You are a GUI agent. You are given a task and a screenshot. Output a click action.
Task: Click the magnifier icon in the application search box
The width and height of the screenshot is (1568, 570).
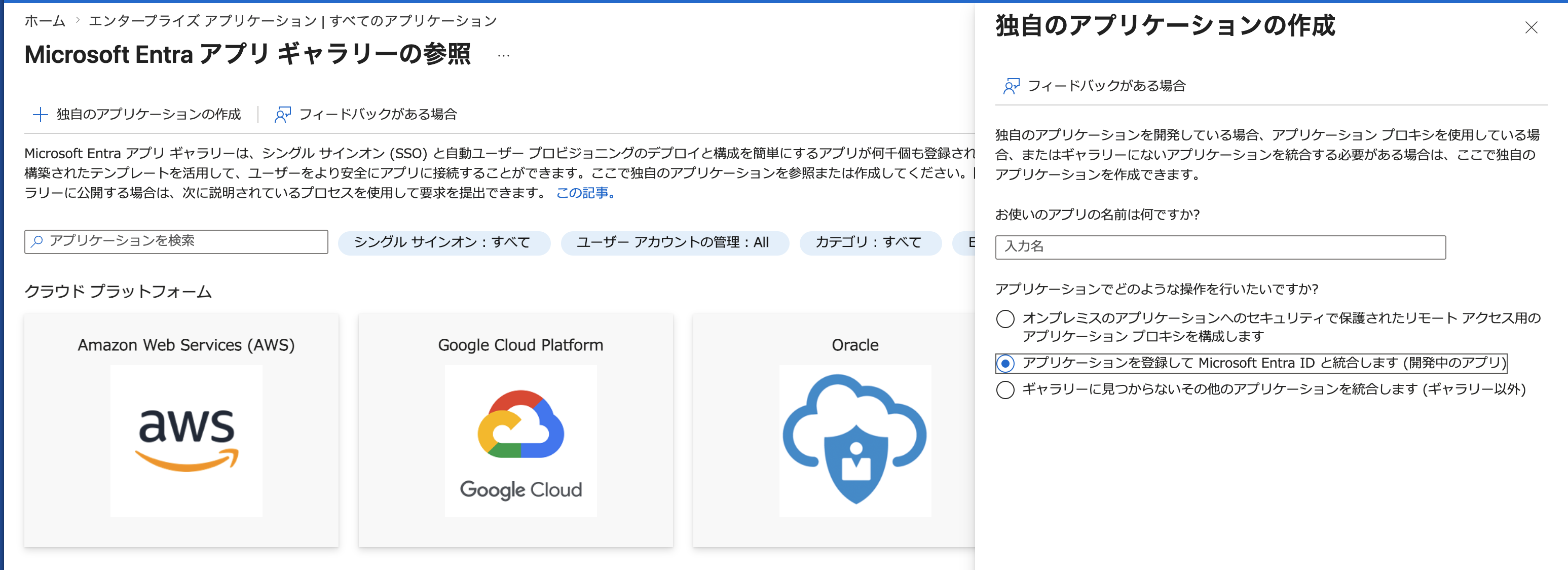(x=37, y=241)
